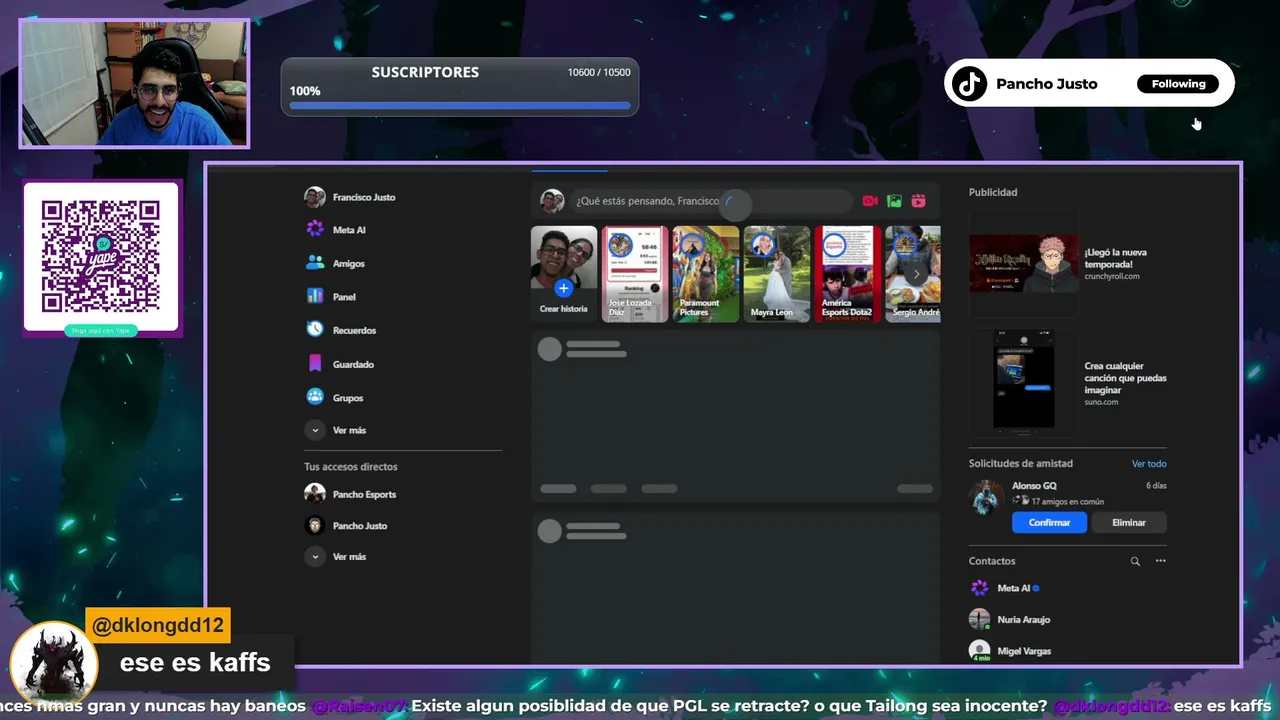Viewport: 1280px width, 720px height.
Task: Click 'Solicitudes de amistad' heading
Action: [1020, 464]
